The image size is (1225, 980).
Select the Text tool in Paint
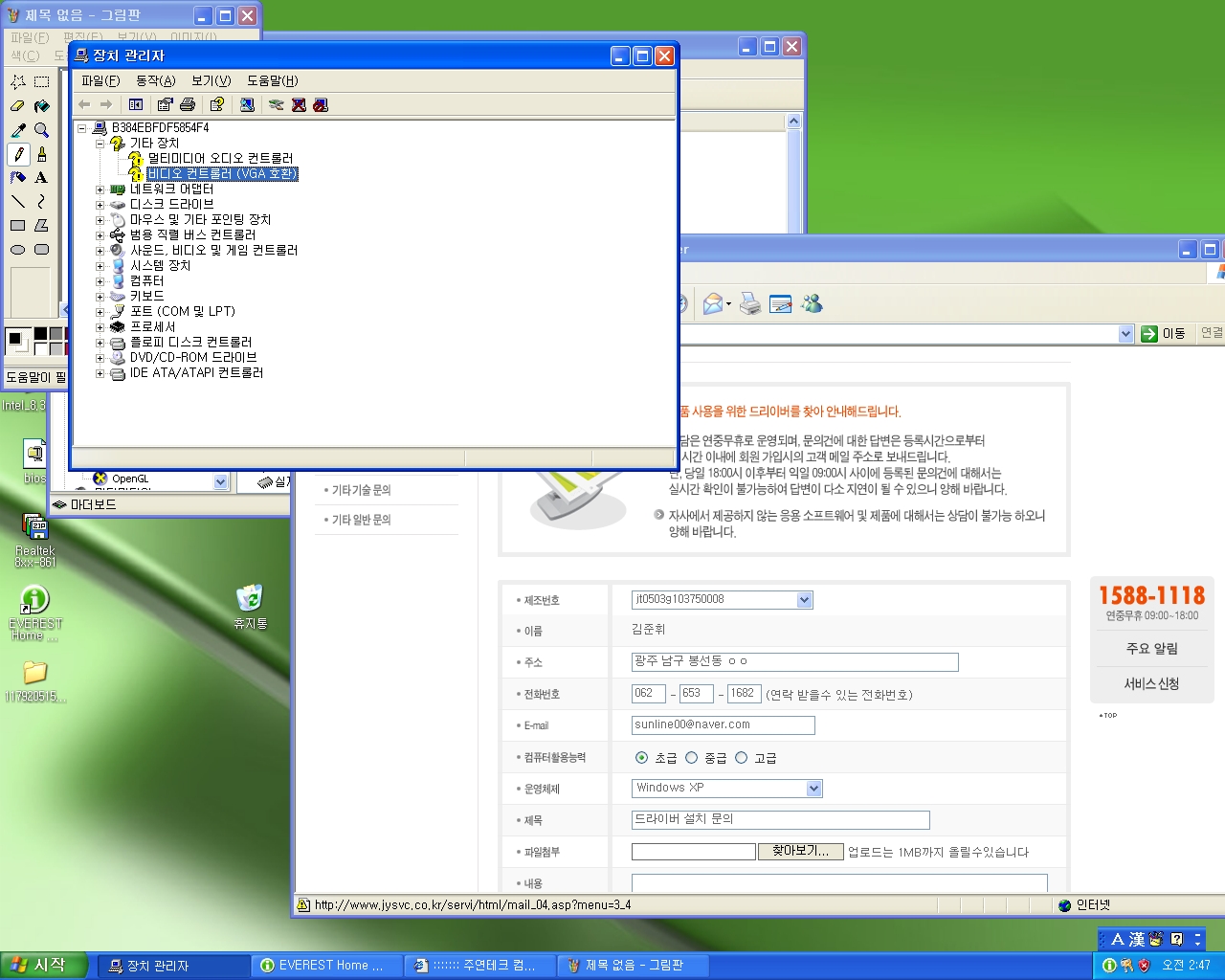41,177
